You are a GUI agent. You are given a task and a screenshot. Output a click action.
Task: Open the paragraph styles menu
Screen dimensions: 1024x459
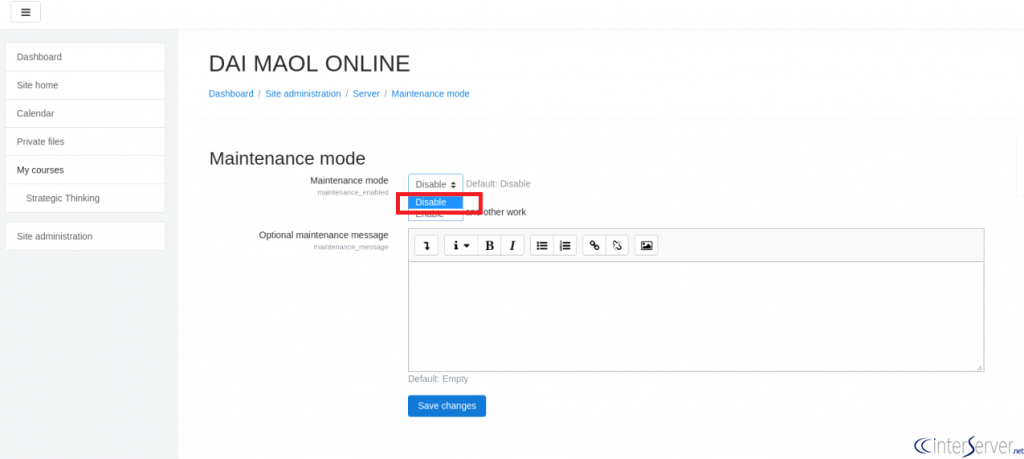pyautogui.click(x=461, y=245)
